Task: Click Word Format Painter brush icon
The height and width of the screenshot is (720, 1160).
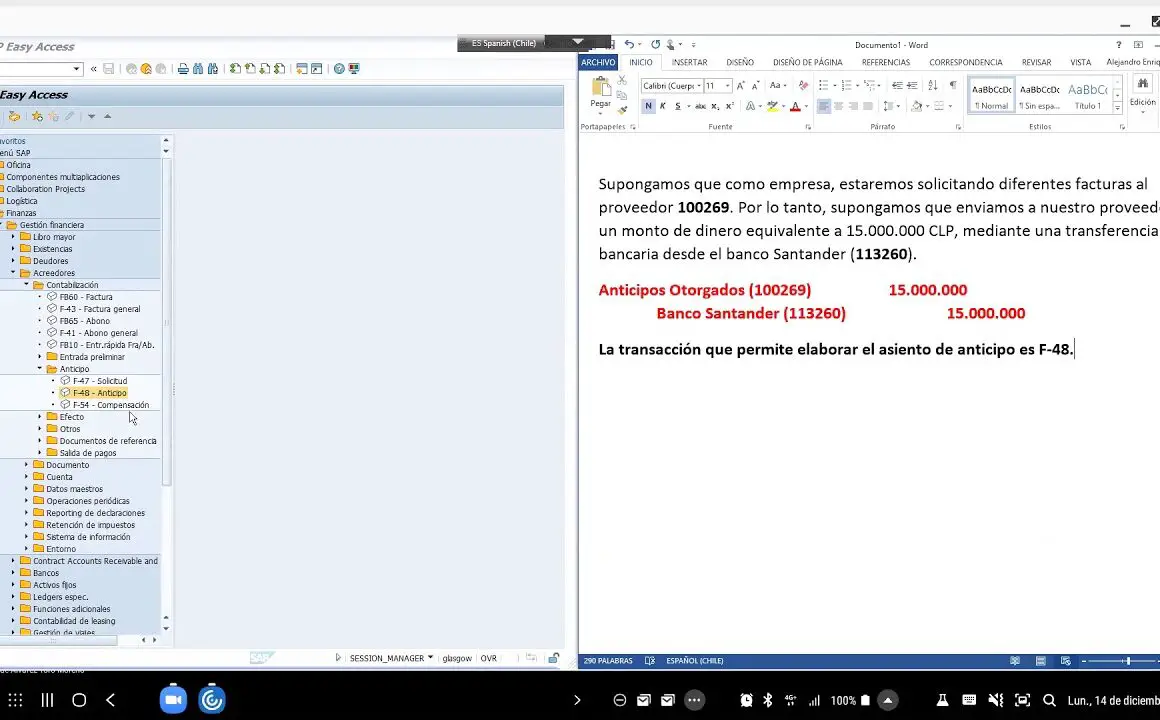Action: (622, 110)
